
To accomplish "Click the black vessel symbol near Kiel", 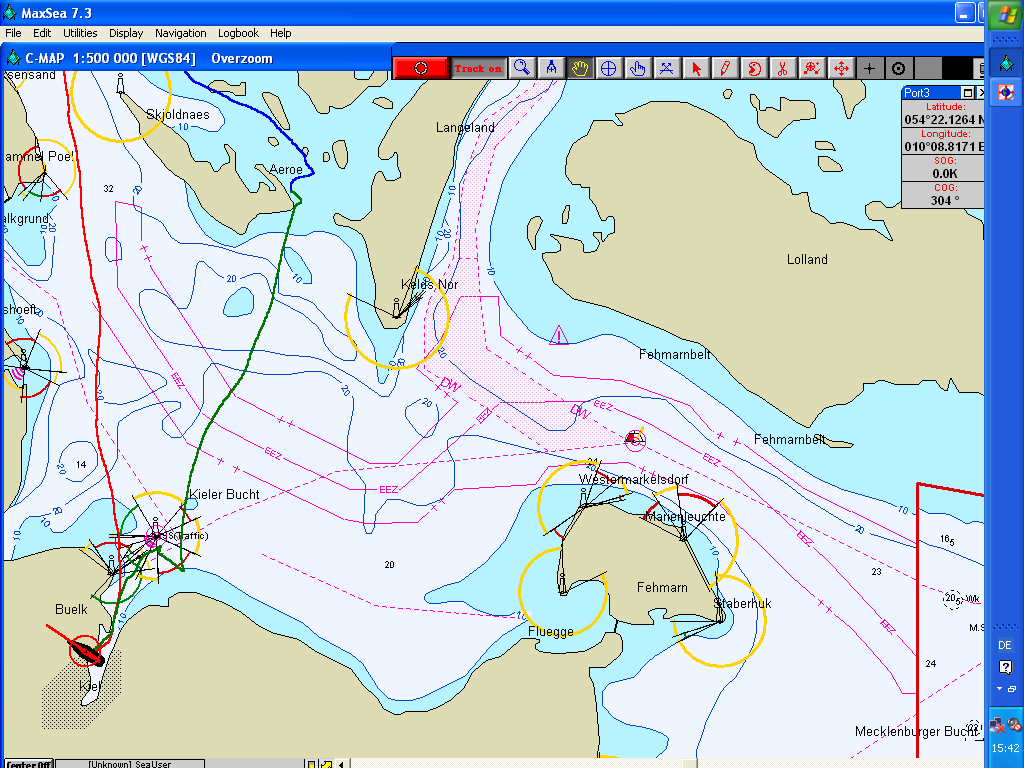I will point(87,651).
